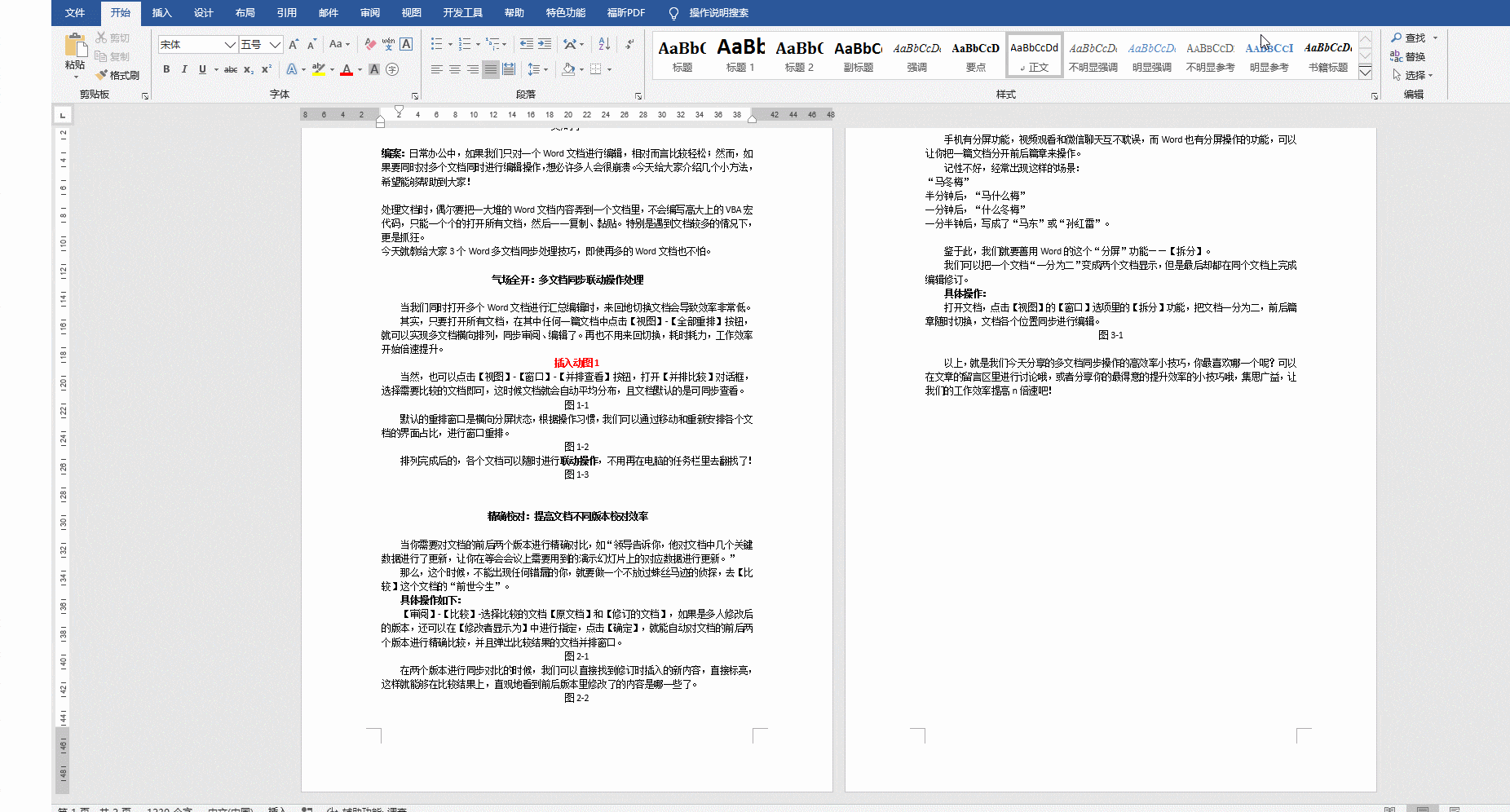
Task: Open the Find (查找) dropdown arrow
Action: click(1435, 38)
